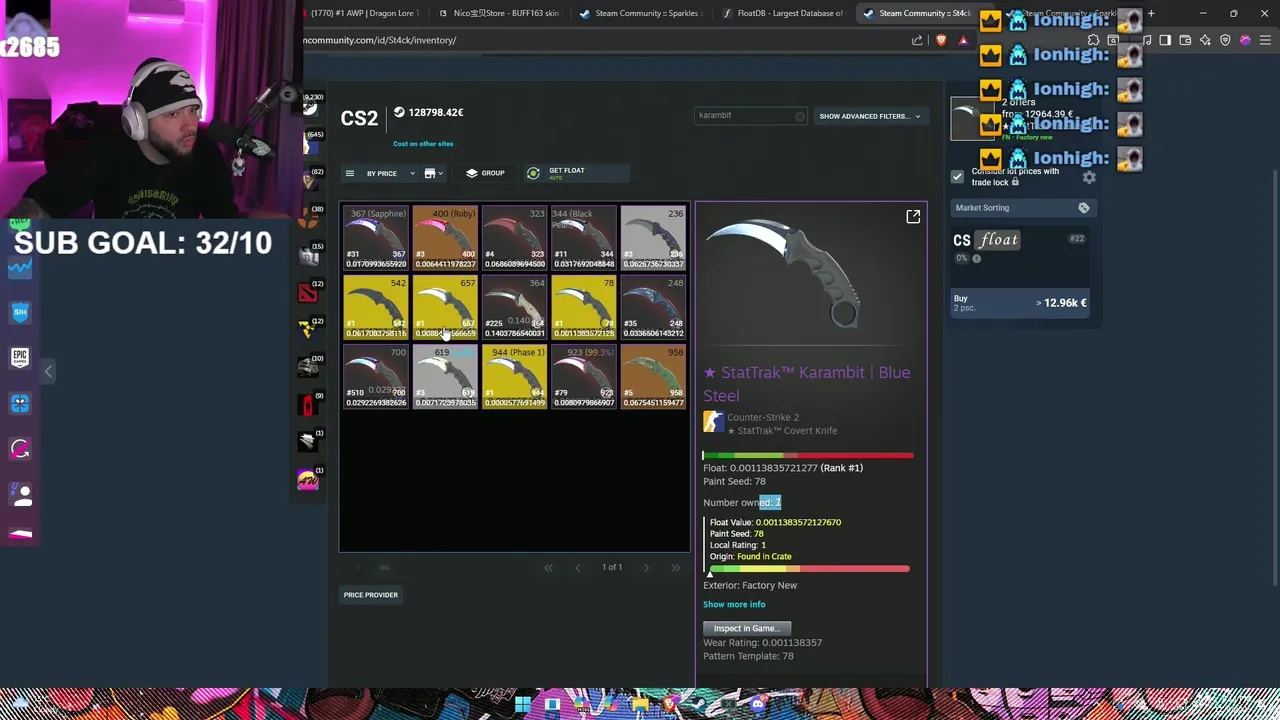This screenshot has height=720, width=1280.
Task: Open the SIH icon in far-left bar
Action: coord(20,312)
